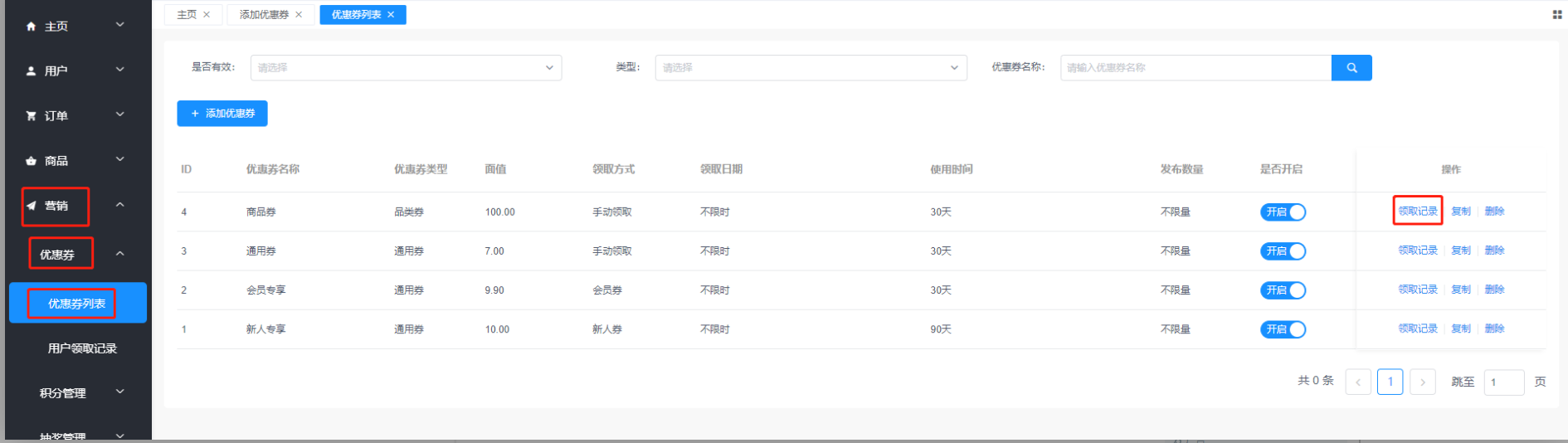Toggle the 开启 switch for 商品券

[1283, 212]
